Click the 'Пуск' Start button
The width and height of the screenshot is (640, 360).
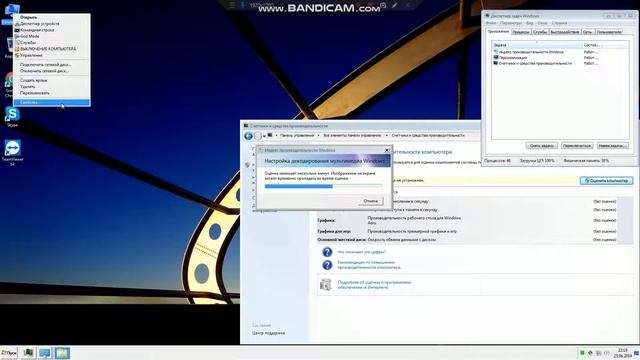point(9,353)
